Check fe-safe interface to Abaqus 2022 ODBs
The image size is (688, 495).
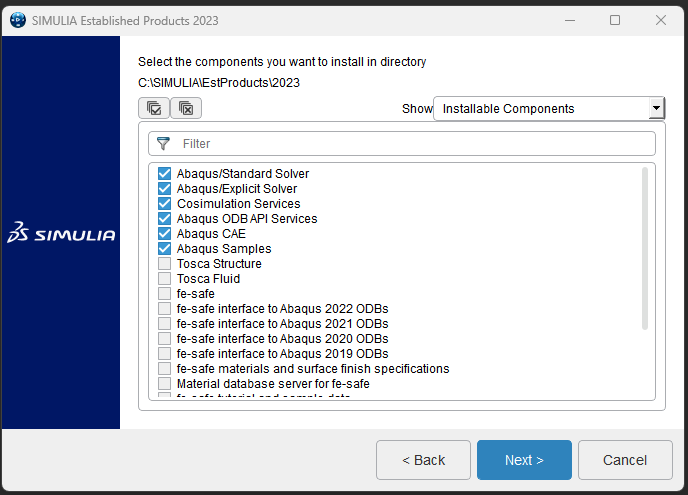165,308
